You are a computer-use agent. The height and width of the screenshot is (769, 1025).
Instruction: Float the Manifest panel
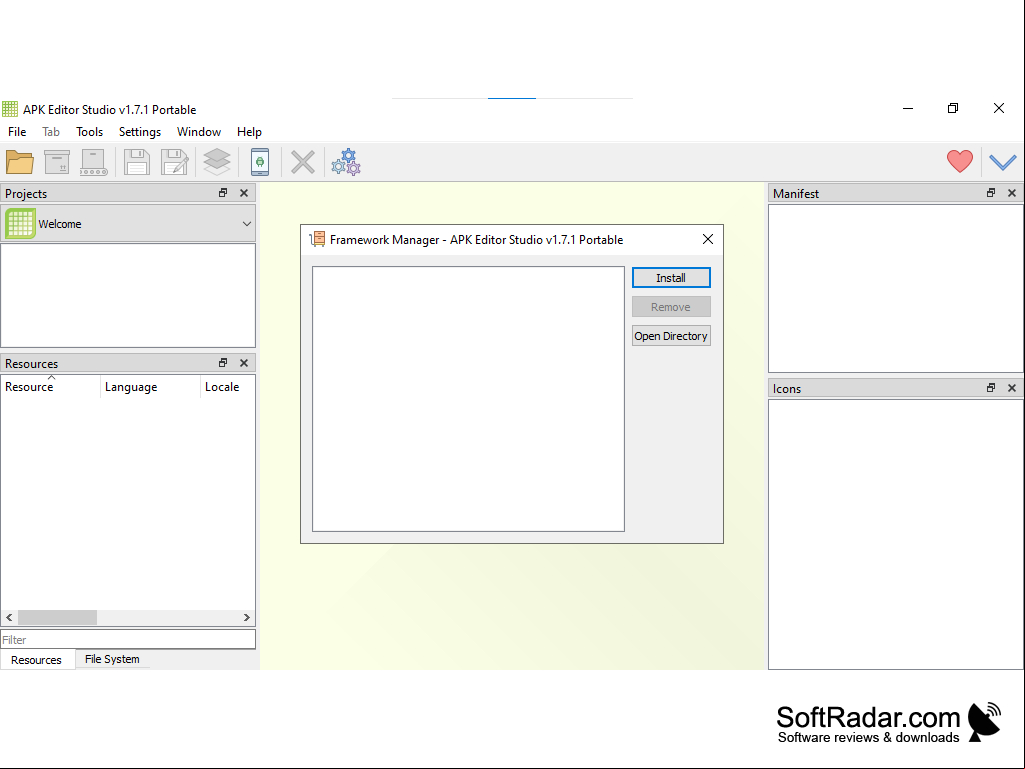click(991, 193)
